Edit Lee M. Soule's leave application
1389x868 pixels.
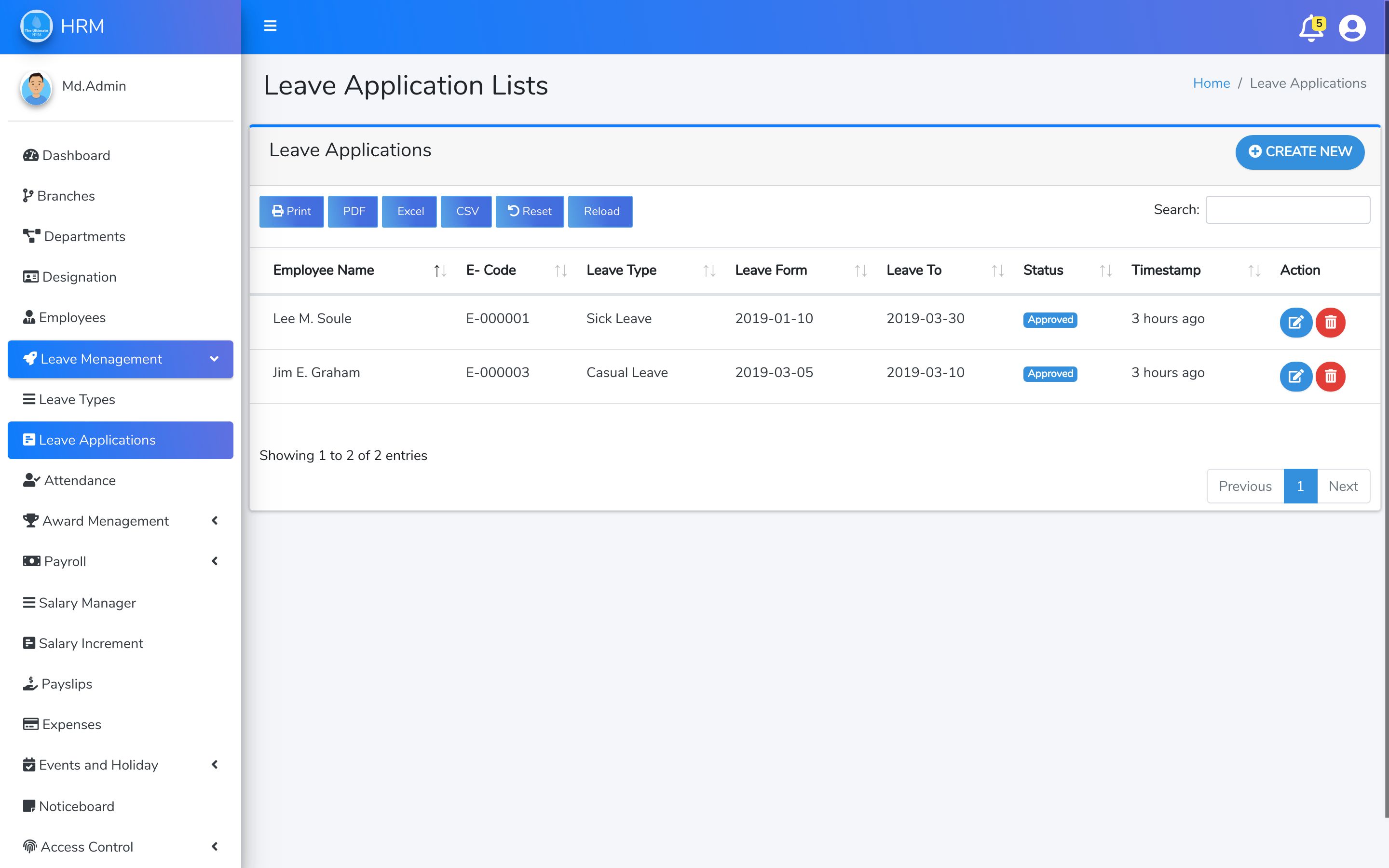coord(1295,322)
